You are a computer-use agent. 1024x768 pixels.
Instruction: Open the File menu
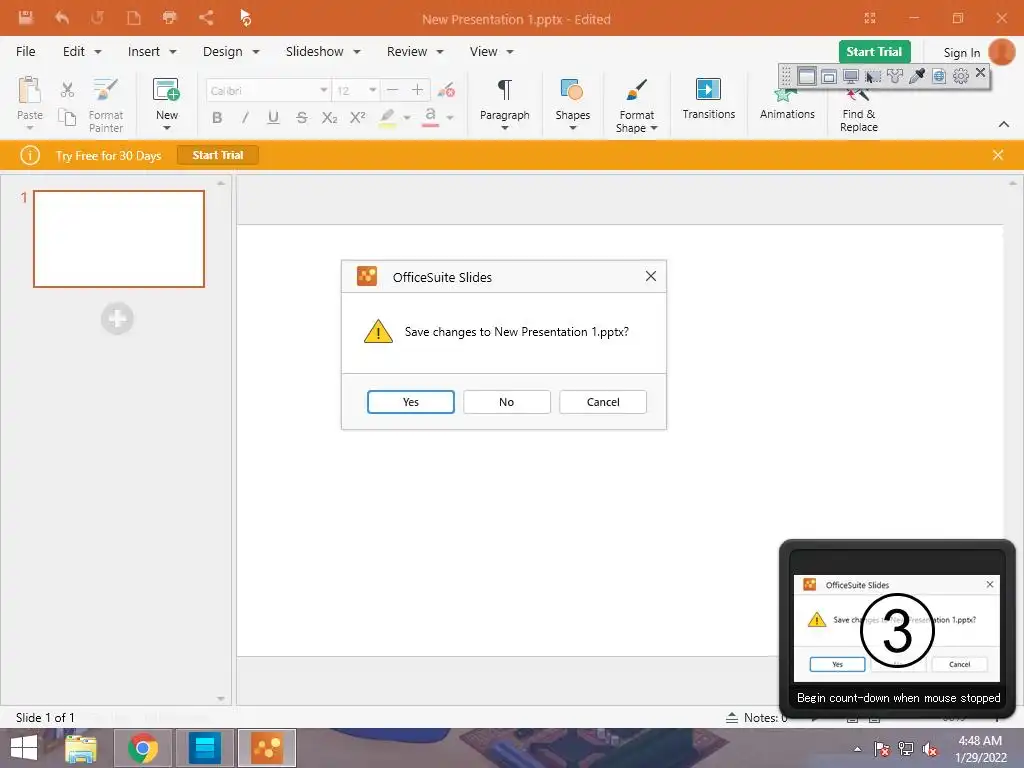25,52
